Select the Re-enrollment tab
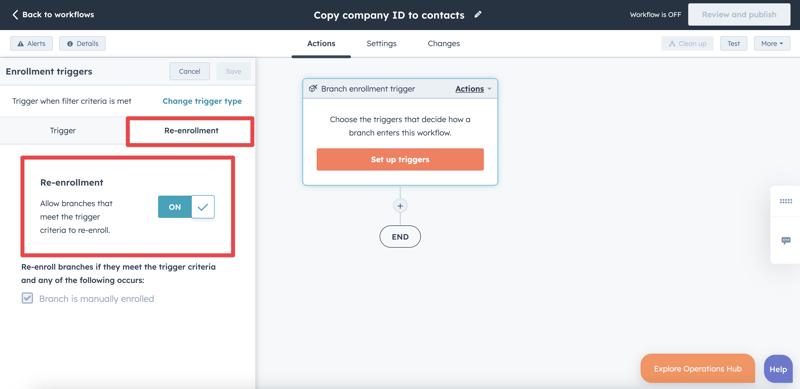The width and height of the screenshot is (800, 389). [191, 131]
